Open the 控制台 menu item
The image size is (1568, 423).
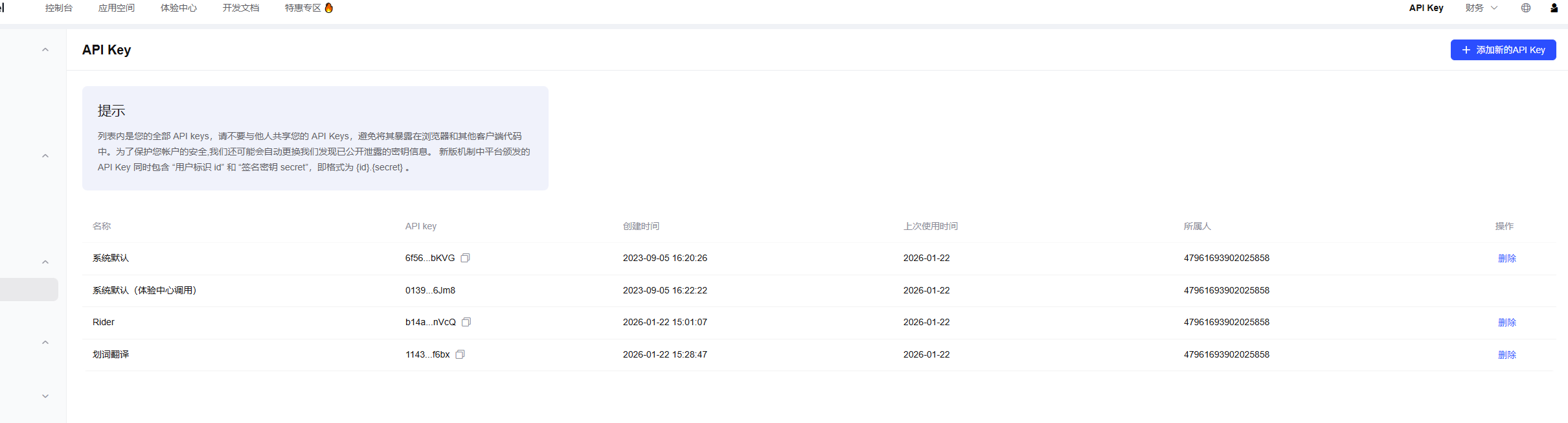coord(59,8)
